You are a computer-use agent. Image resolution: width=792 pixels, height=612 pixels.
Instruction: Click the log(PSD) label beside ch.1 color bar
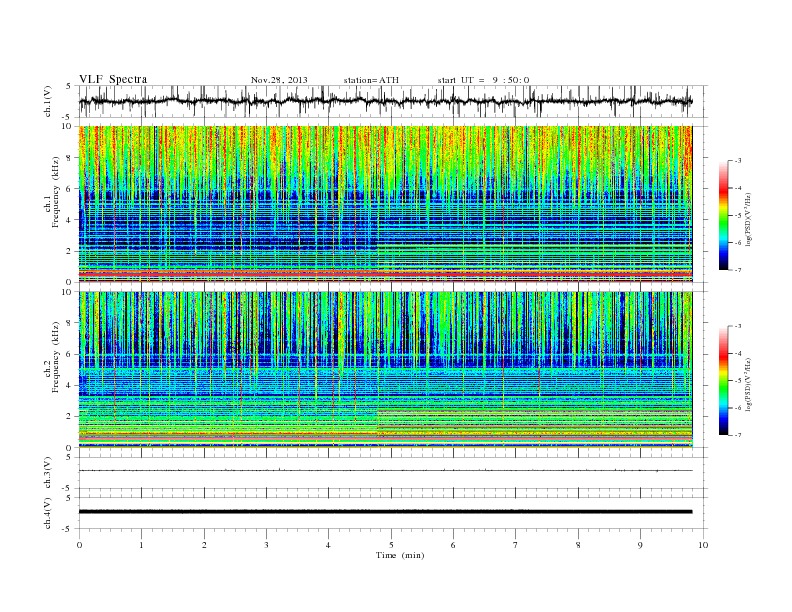click(x=750, y=219)
